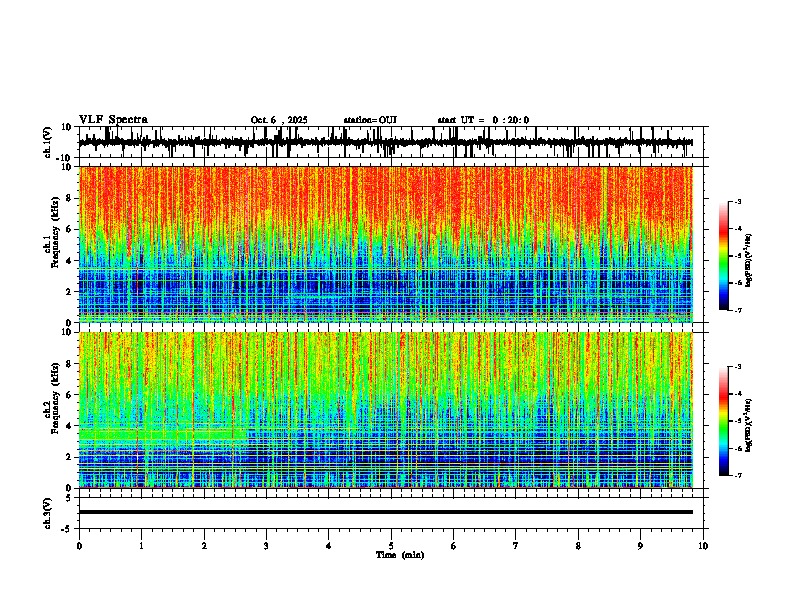Click the '-7' label on ch.1 color bar
The width and height of the screenshot is (792, 612).
(x=738, y=310)
